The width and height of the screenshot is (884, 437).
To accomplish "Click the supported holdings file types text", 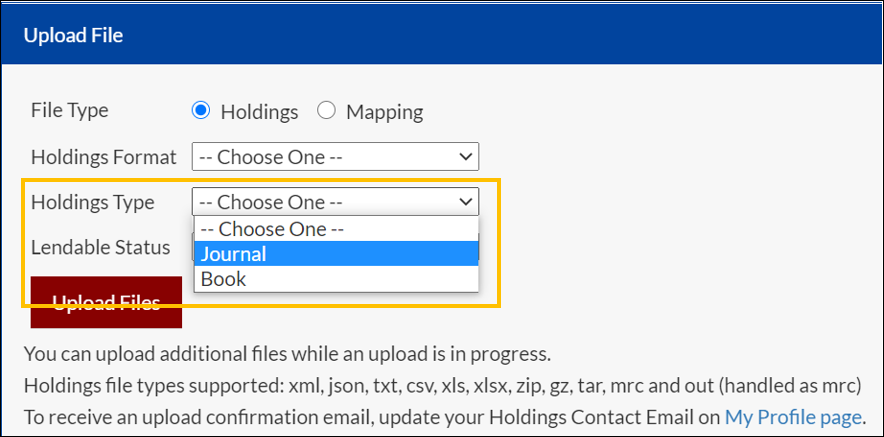I will pyautogui.click(x=443, y=386).
